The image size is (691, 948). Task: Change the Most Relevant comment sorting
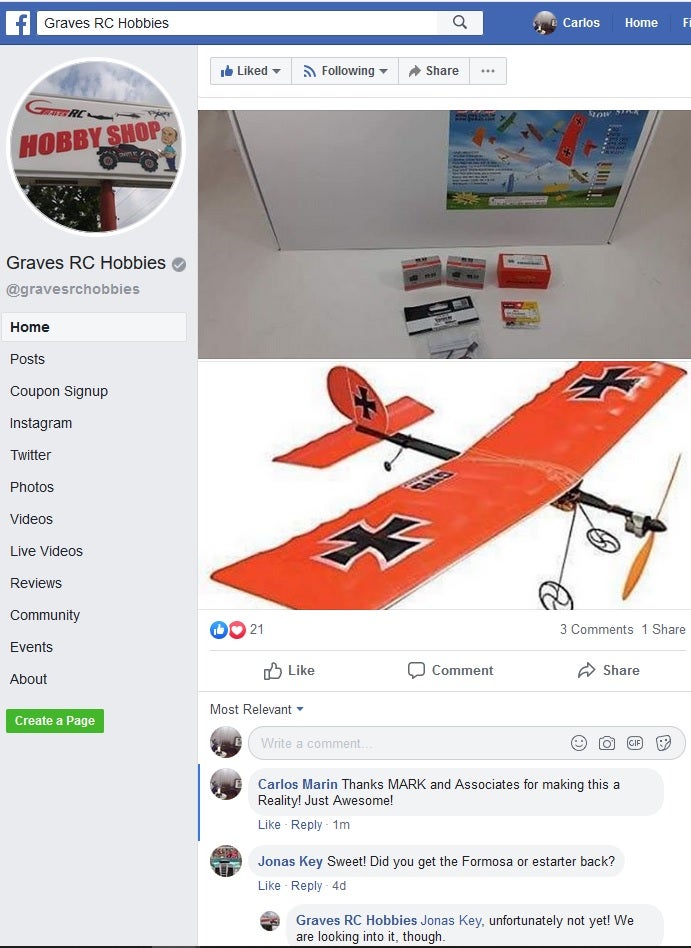point(257,709)
